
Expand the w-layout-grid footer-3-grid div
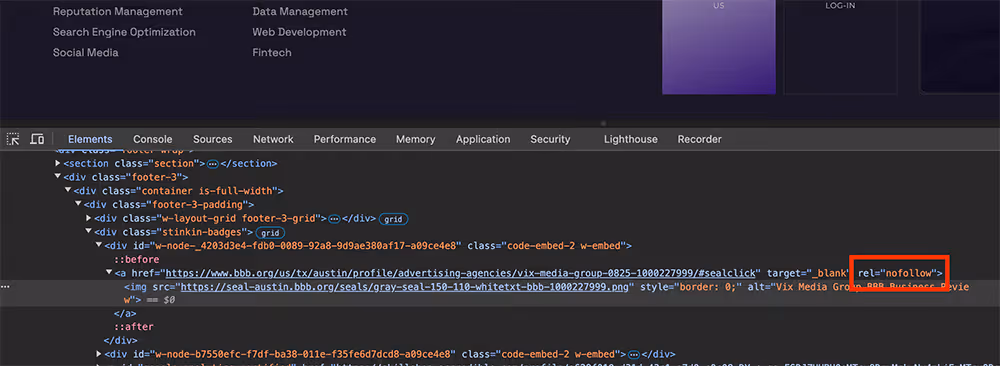[89, 218]
